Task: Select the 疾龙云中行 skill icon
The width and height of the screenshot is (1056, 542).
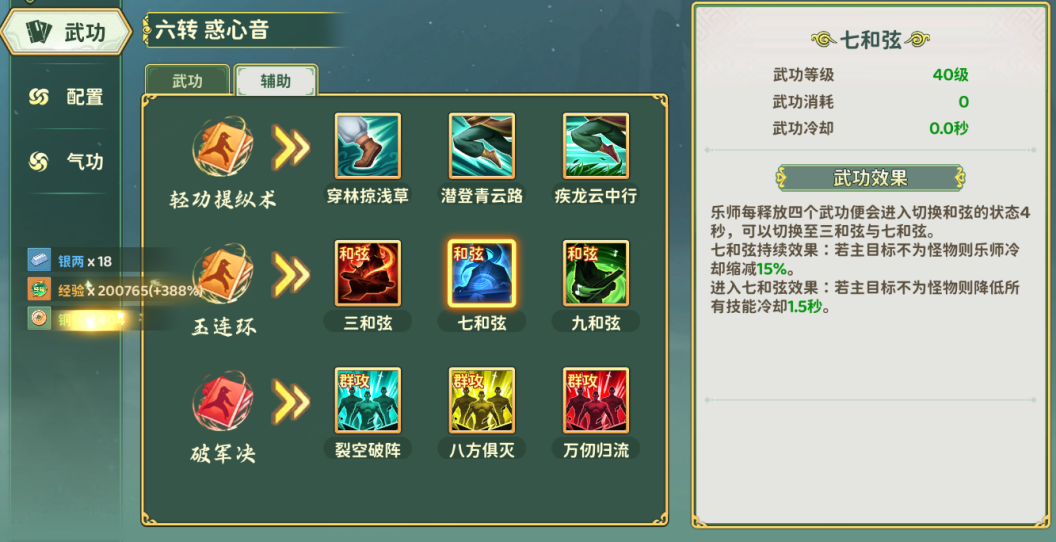Action: pyautogui.click(x=596, y=145)
